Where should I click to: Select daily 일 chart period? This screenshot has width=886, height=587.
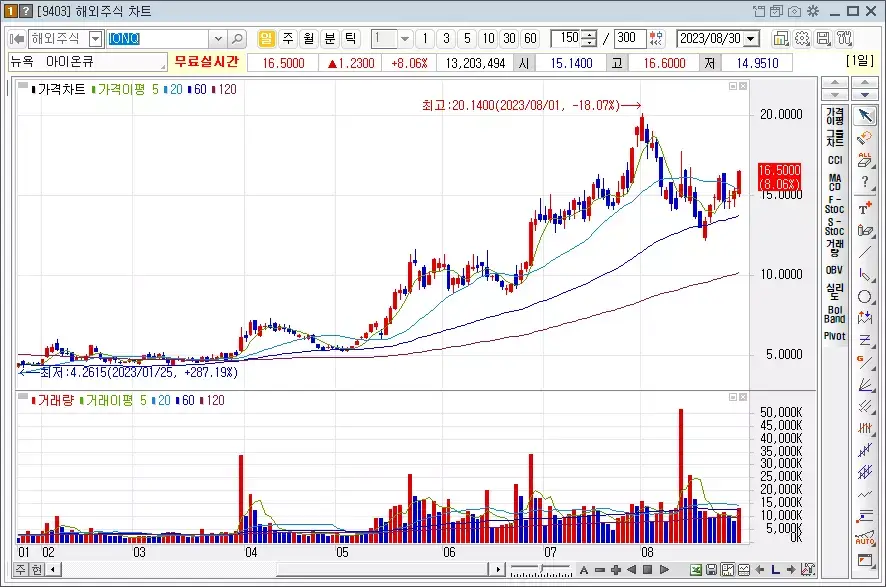pyautogui.click(x=266, y=38)
